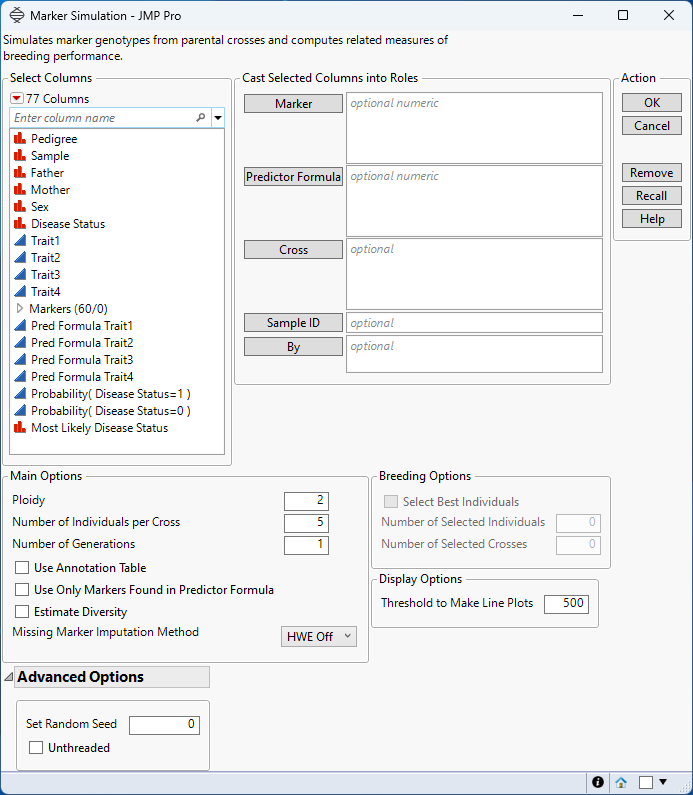
Task: Click the Sample ID role box
Action: [x=474, y=322]
